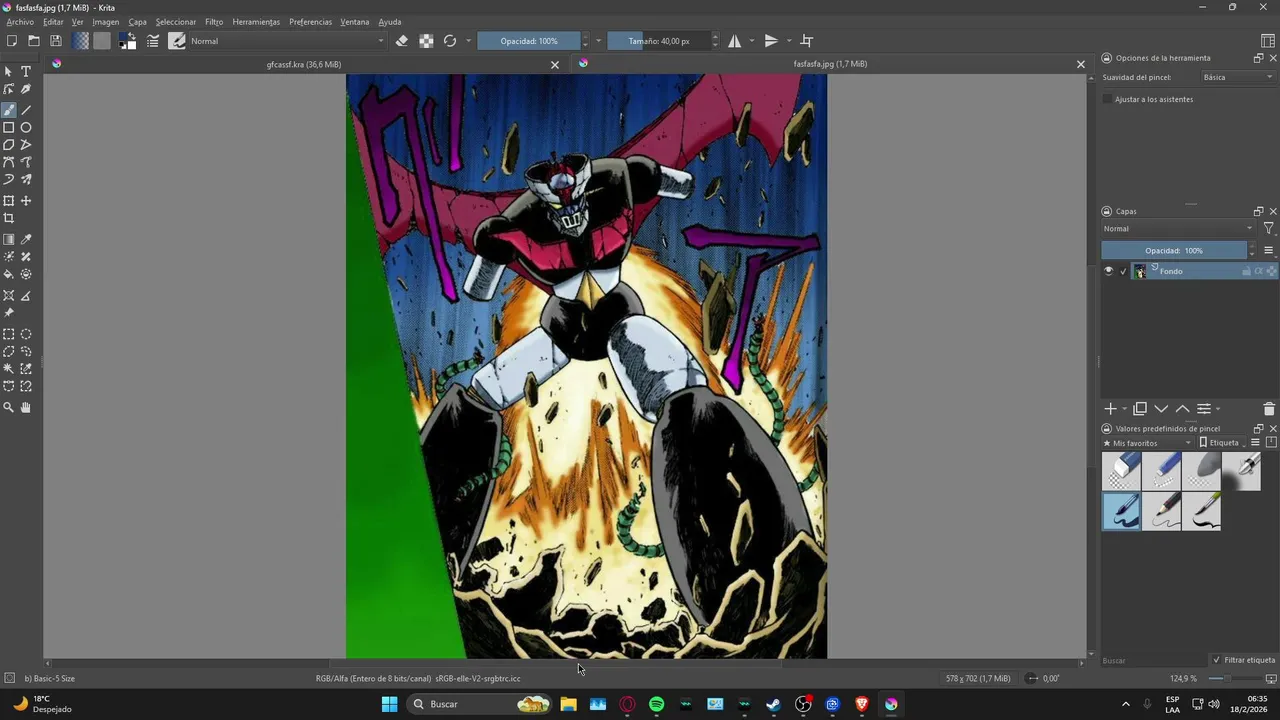Select the Pan hand tool
This screenshot has width=1280, height=720.
click(x=26, y=408)
